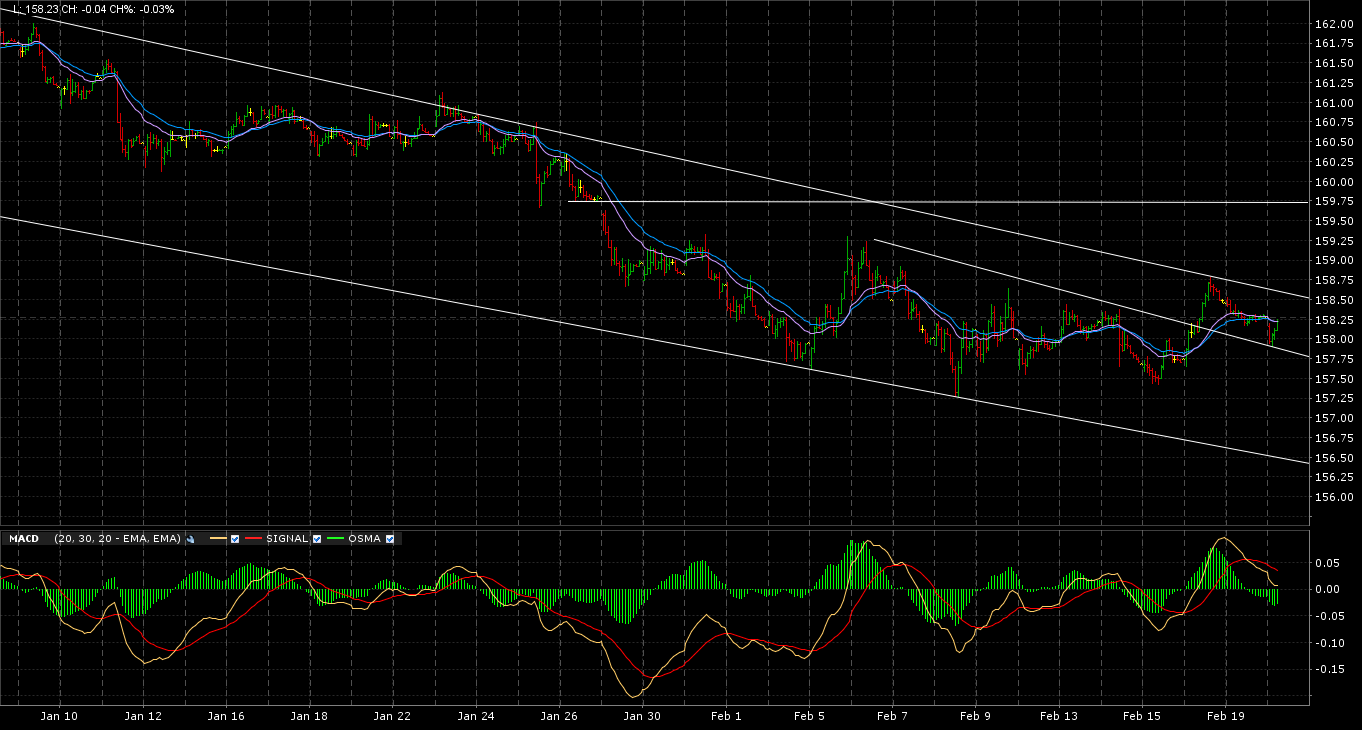The image size is (1362, 730).
Task: Click the 158.25 price axis label
Action: coord(1333,320)
